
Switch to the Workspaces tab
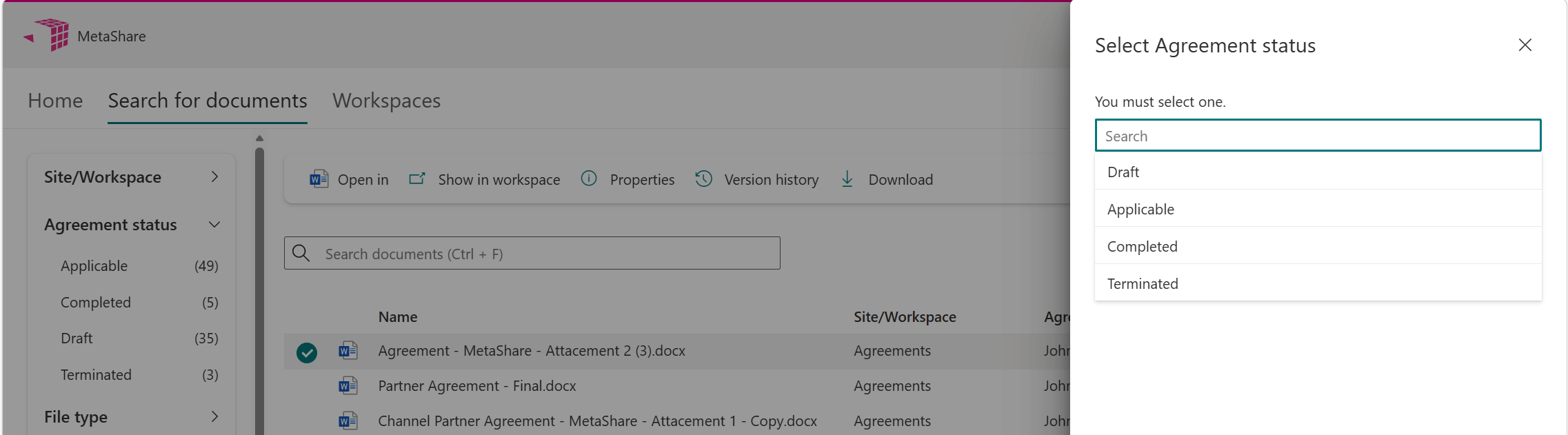[387, 101]
